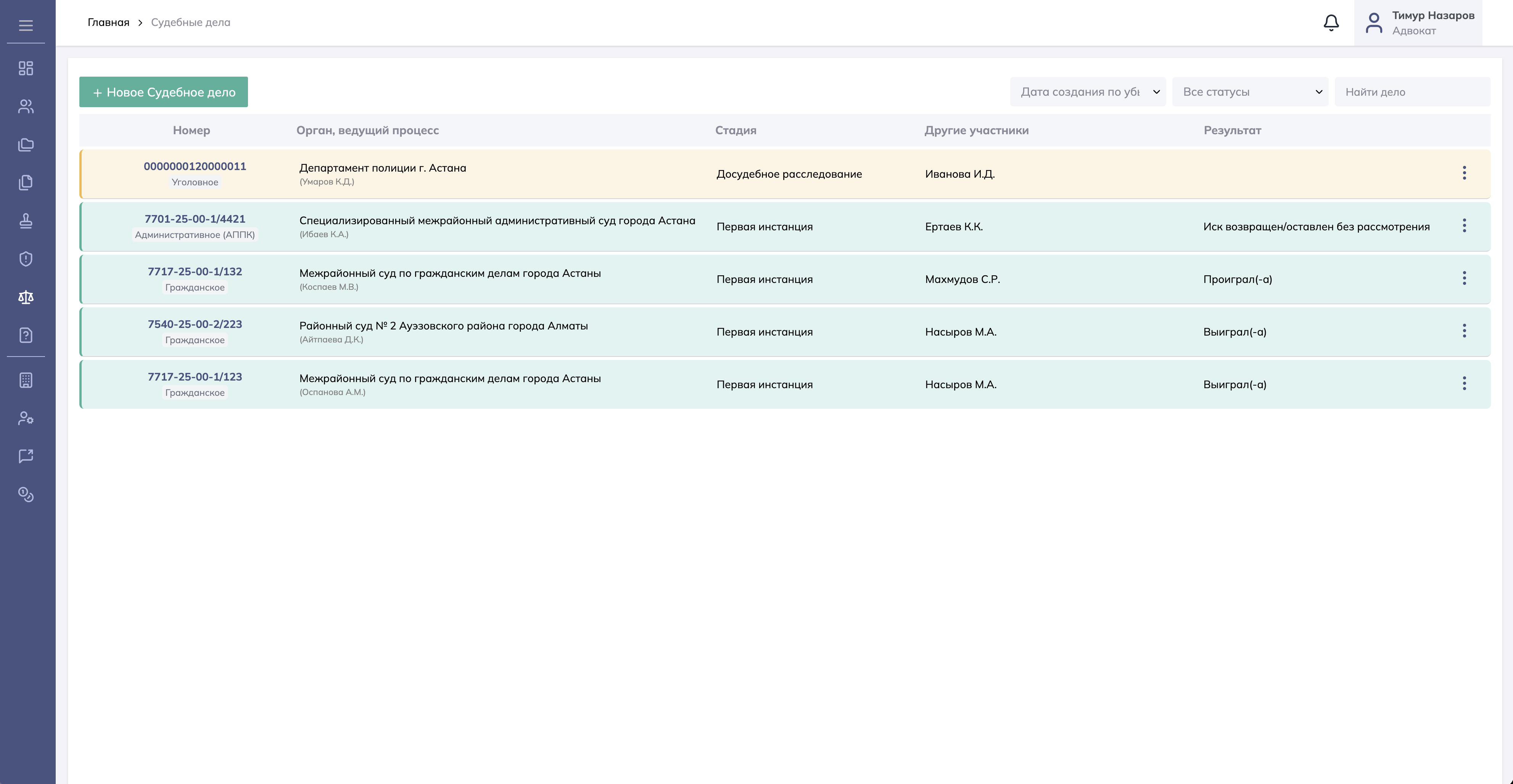Go to clients via people icon
The height and width of the screenshot is (784, 1513).
click(x=26, y=106)
